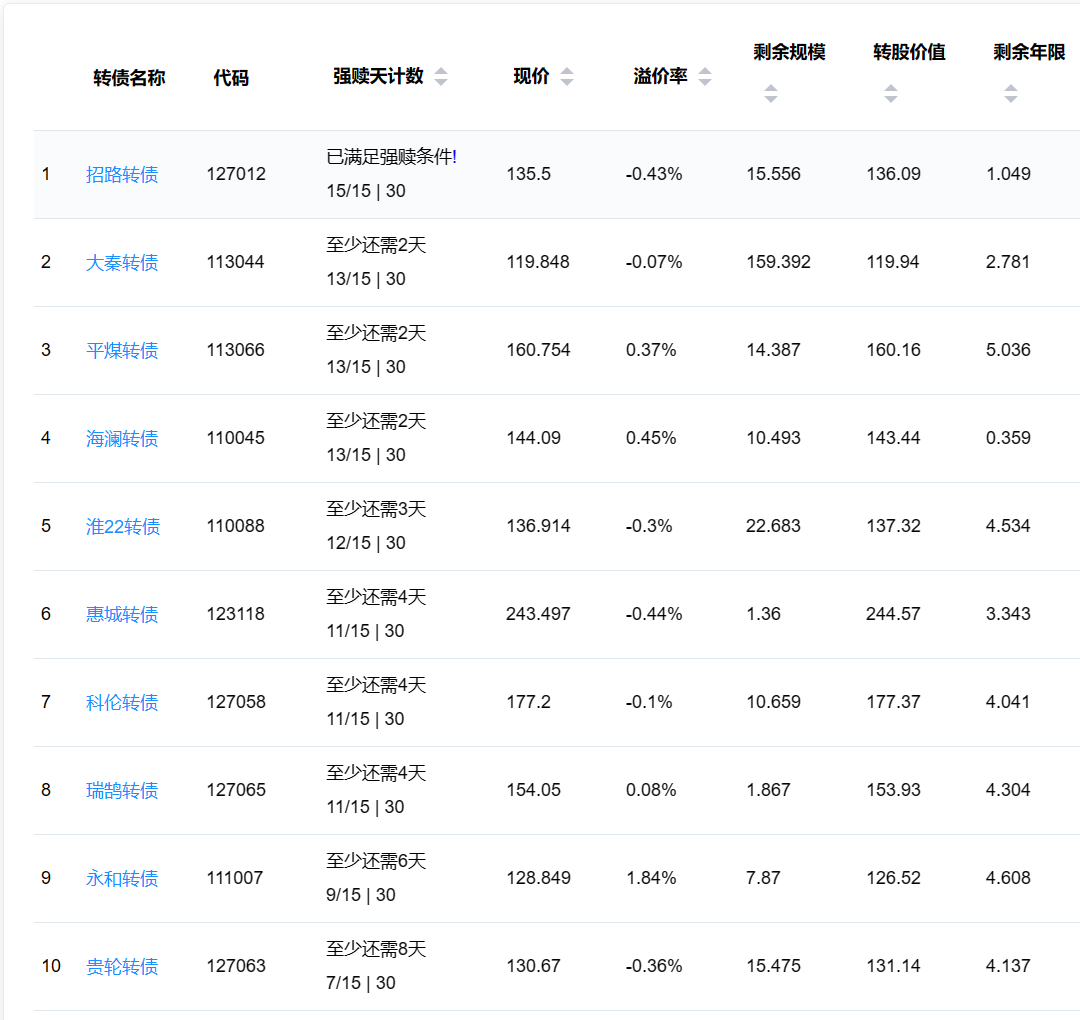
Task: Click the sort arrows beside 现价
Action: pyautogui.click(x=567, y=77)
